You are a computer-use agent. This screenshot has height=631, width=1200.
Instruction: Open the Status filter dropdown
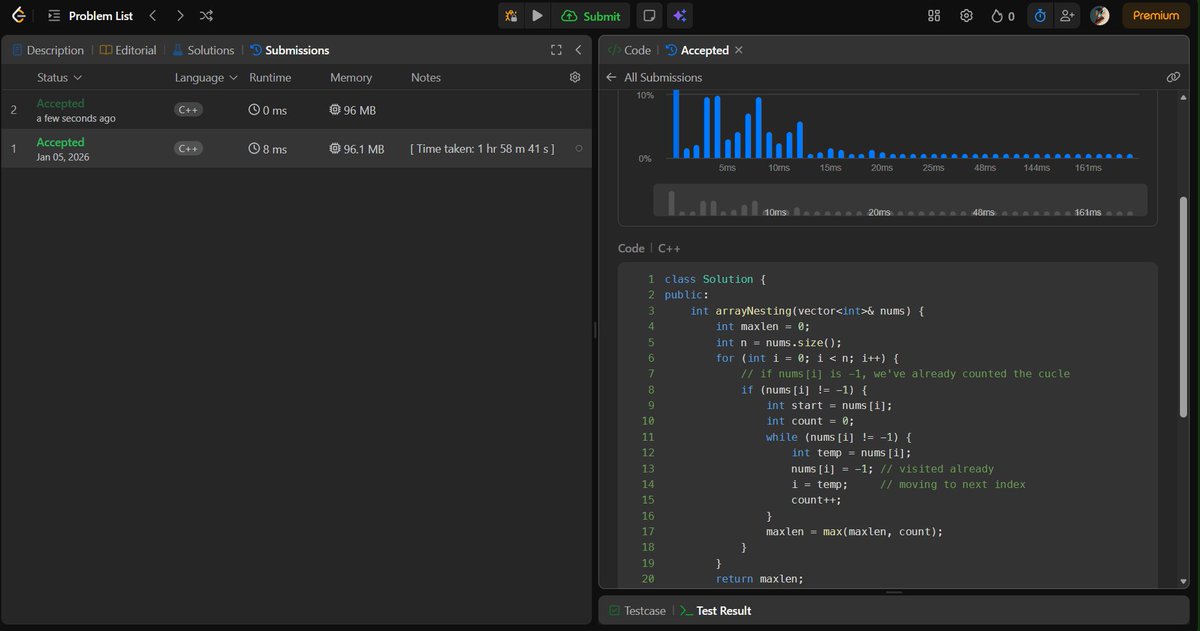(59, 77)
